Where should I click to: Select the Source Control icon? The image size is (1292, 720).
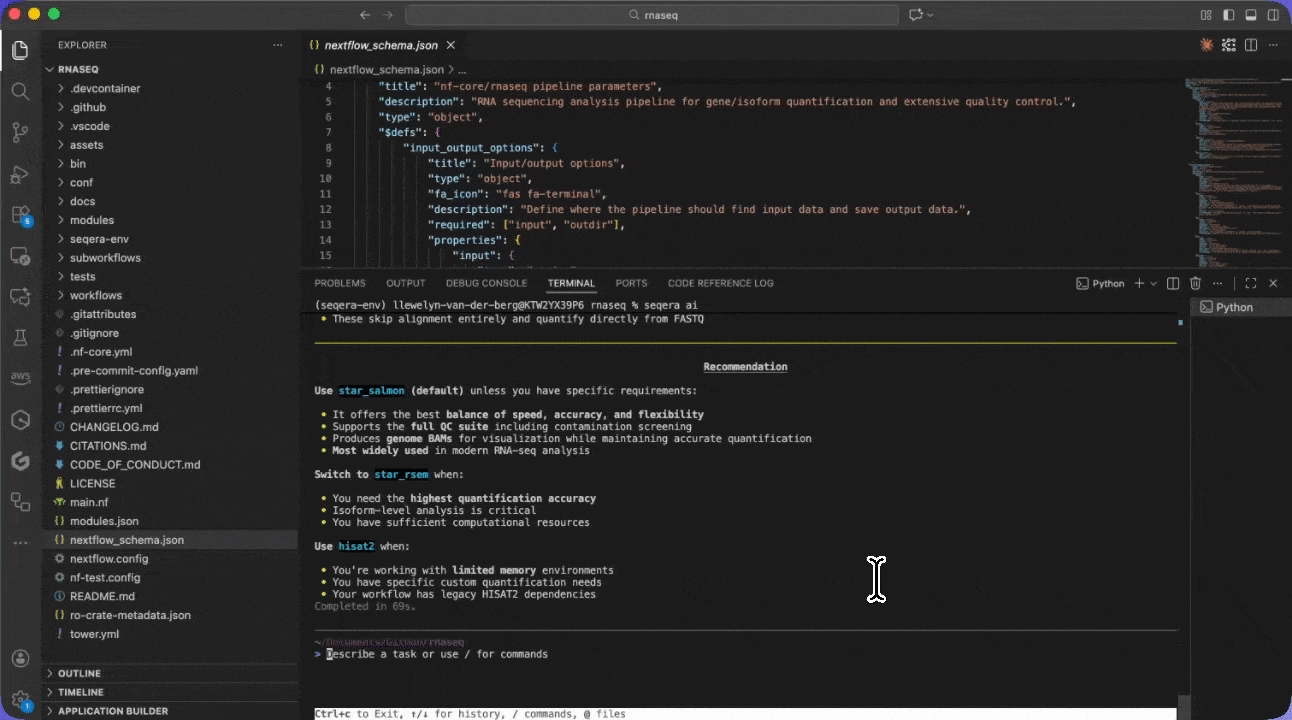tap(20, 132)
